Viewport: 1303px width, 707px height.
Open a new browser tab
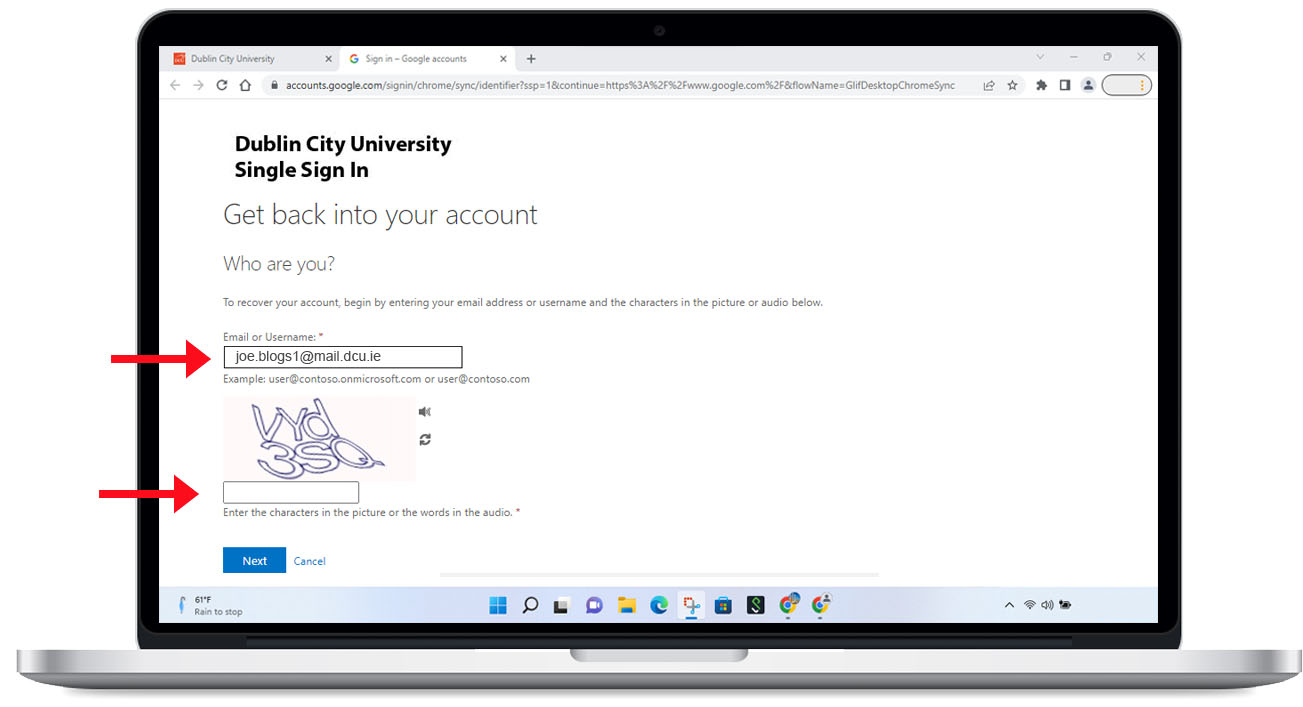pos(531,59)
